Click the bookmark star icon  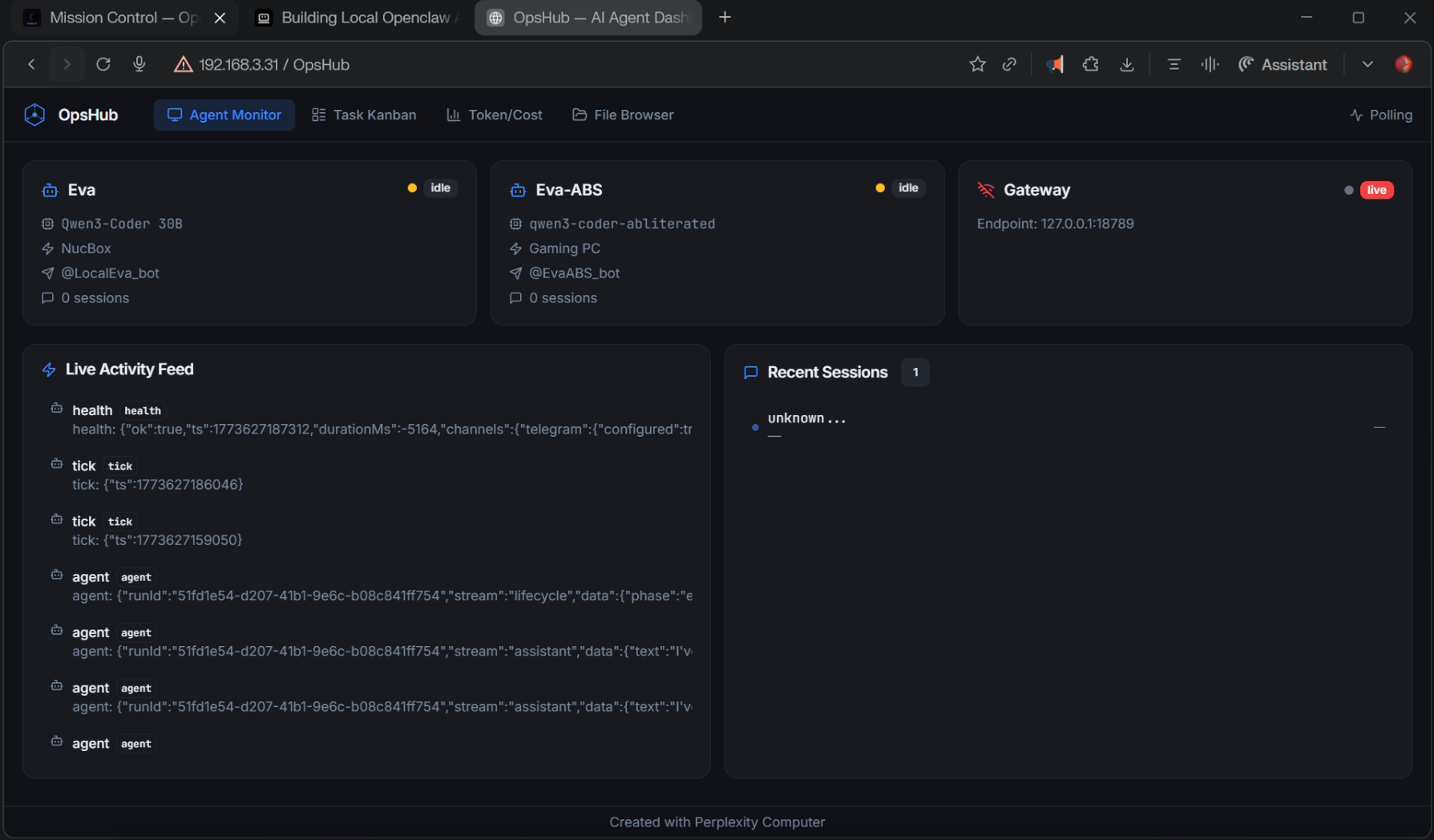(x=977, y=64)
